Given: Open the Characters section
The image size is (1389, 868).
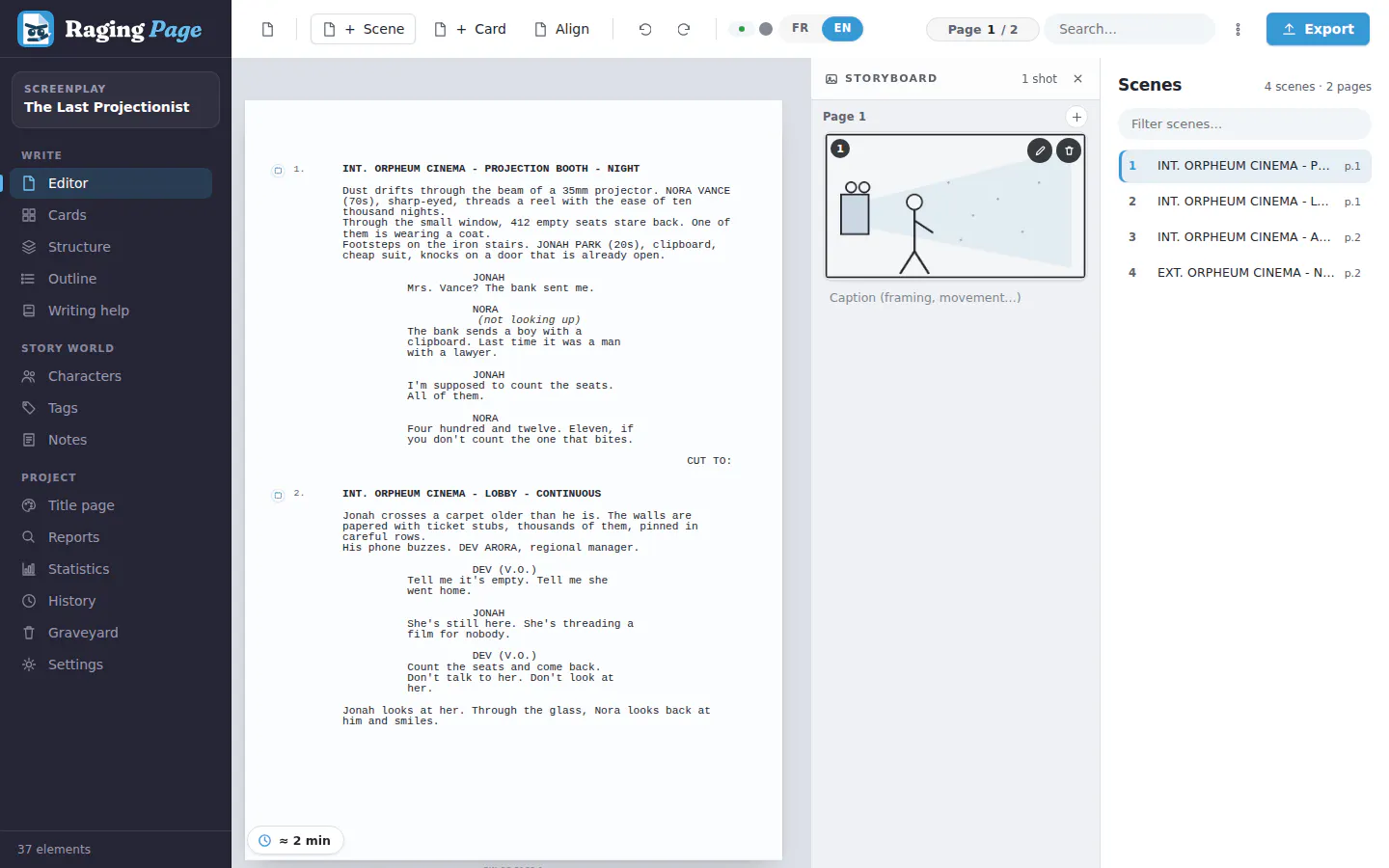Looking at the screenshot, I should (111, 376).
